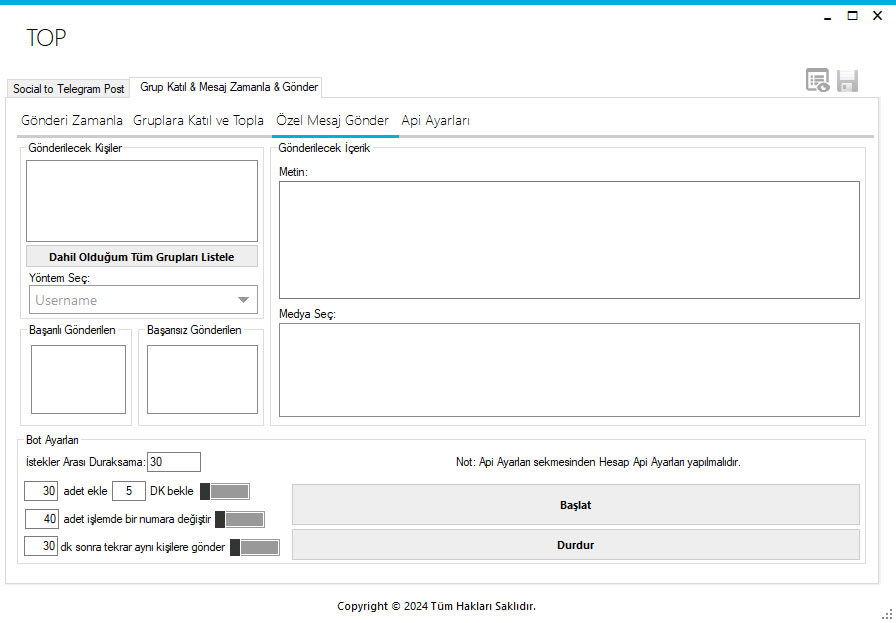
Task: Open the Gönderi Zamanla tab
Action: coord(72,121)
